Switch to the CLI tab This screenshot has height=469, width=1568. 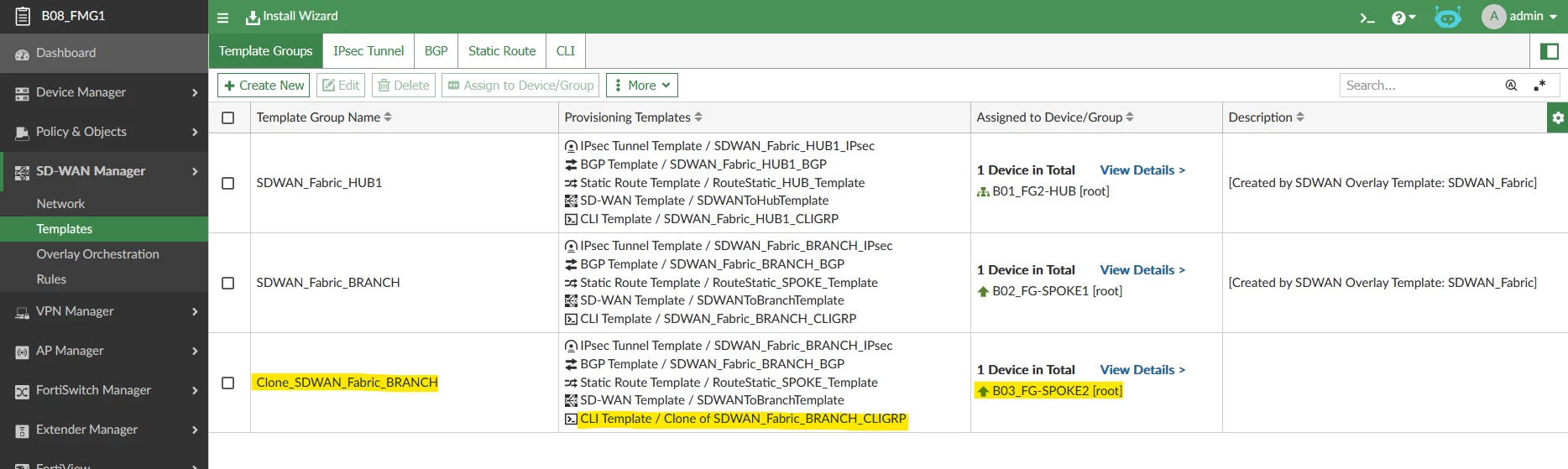coord(566,51)
